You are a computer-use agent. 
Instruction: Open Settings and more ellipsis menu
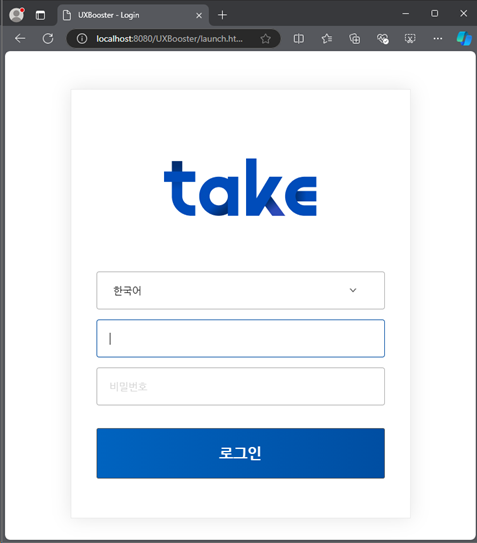tap(438, 38)
